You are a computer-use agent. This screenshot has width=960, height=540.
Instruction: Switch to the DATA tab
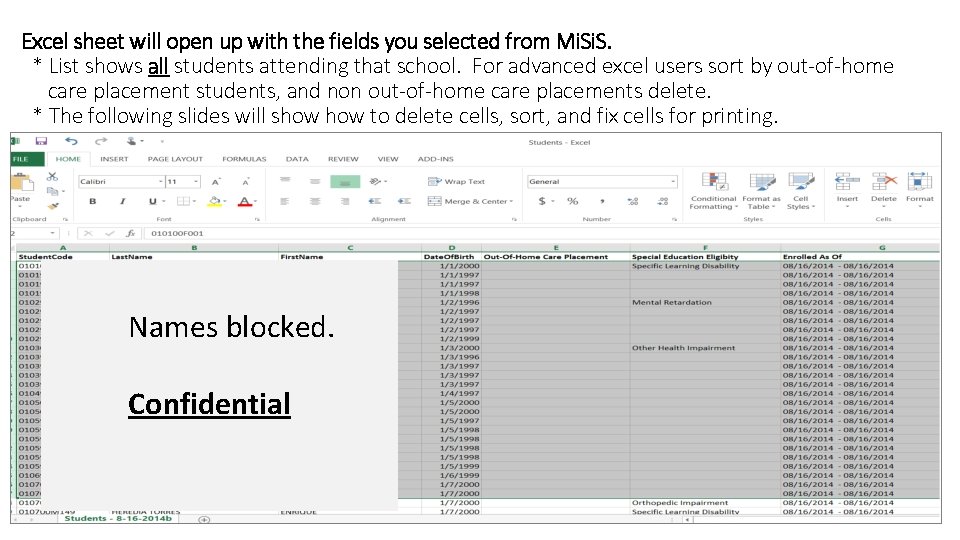click(x=297, y=159)
